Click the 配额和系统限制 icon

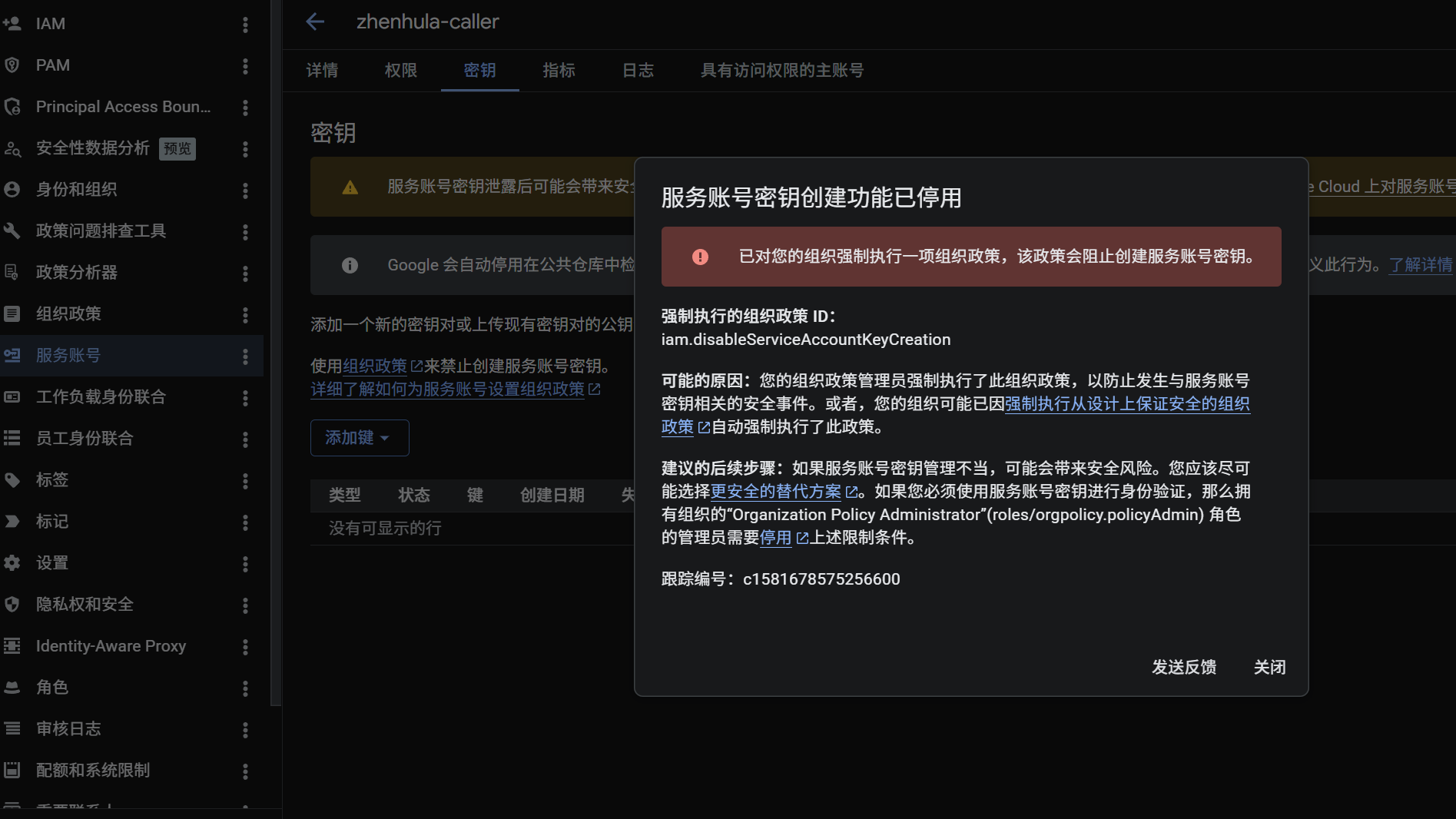pyautogui.click(x=12, y=771)
